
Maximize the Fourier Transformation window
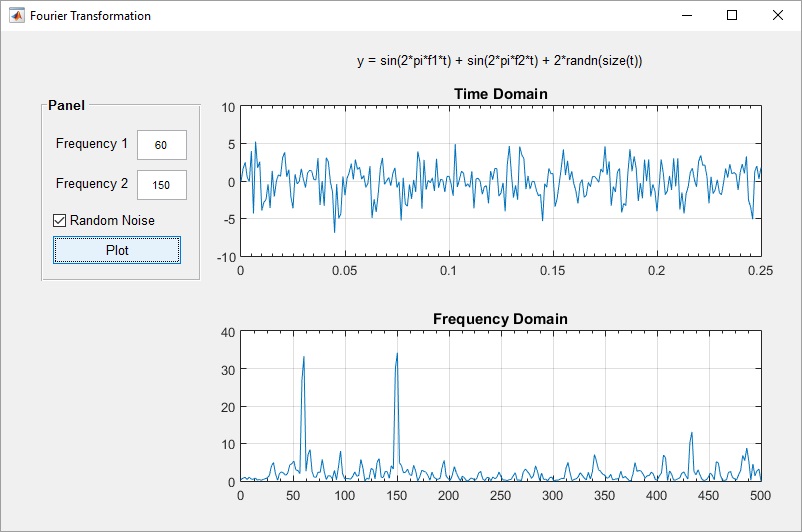(732, 16)
